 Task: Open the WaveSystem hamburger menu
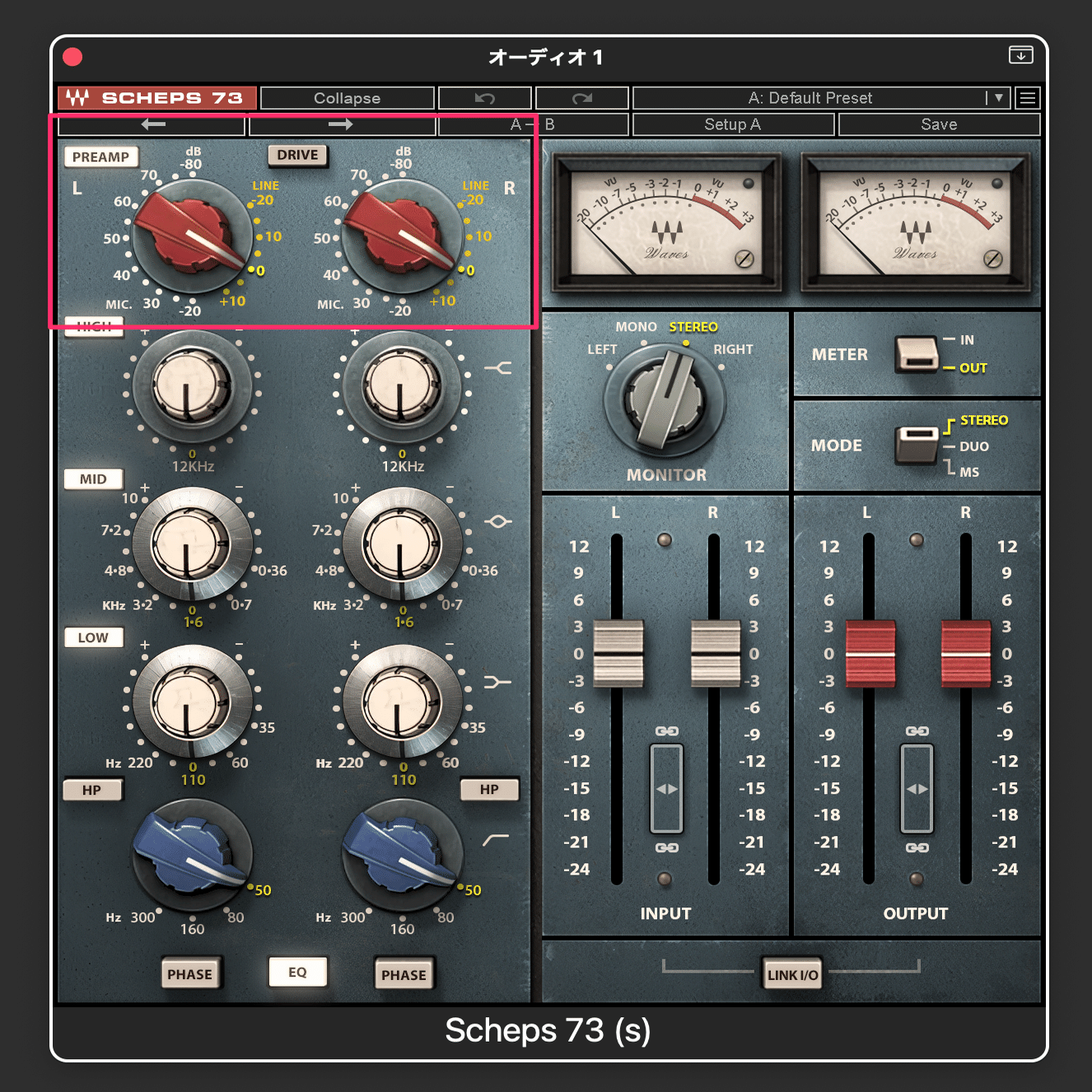click(1027, 98)
